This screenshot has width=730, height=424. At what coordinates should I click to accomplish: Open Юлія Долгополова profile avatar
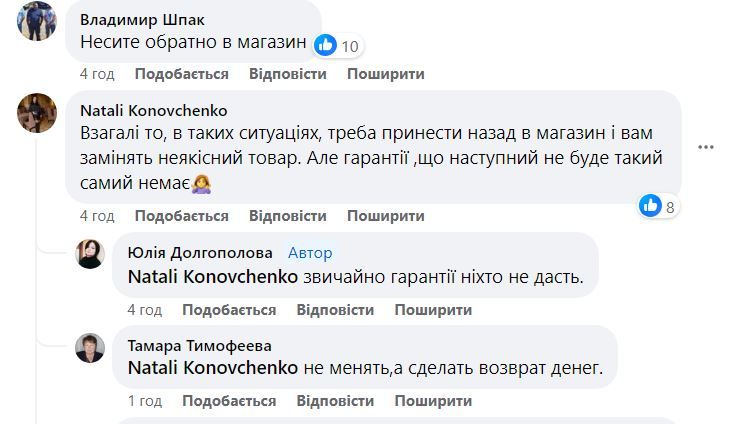click(91, 254)
